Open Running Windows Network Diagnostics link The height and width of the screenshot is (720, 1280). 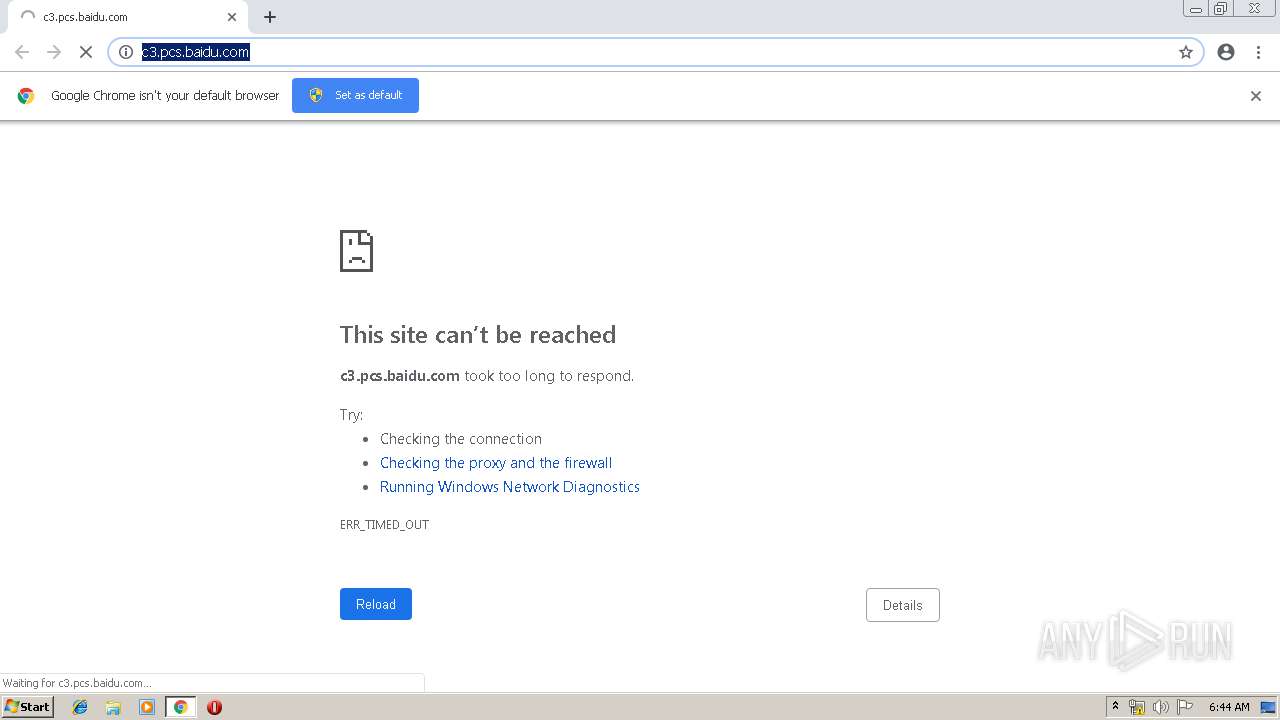(510, 487)
